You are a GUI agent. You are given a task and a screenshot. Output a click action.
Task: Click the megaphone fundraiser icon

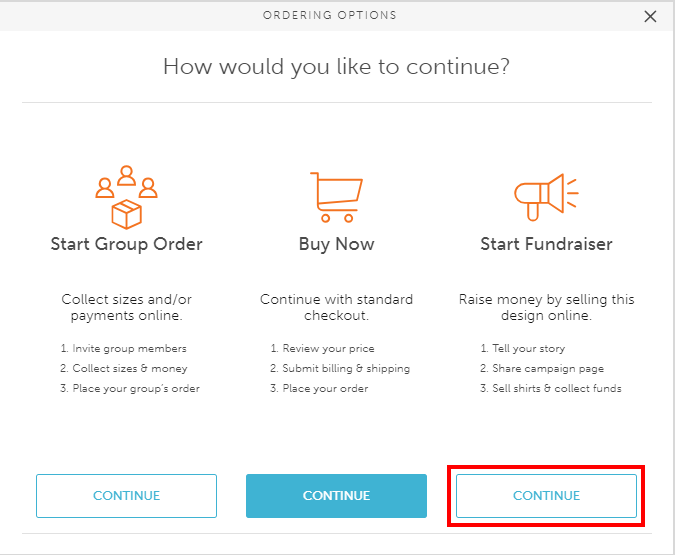[546, 194]
